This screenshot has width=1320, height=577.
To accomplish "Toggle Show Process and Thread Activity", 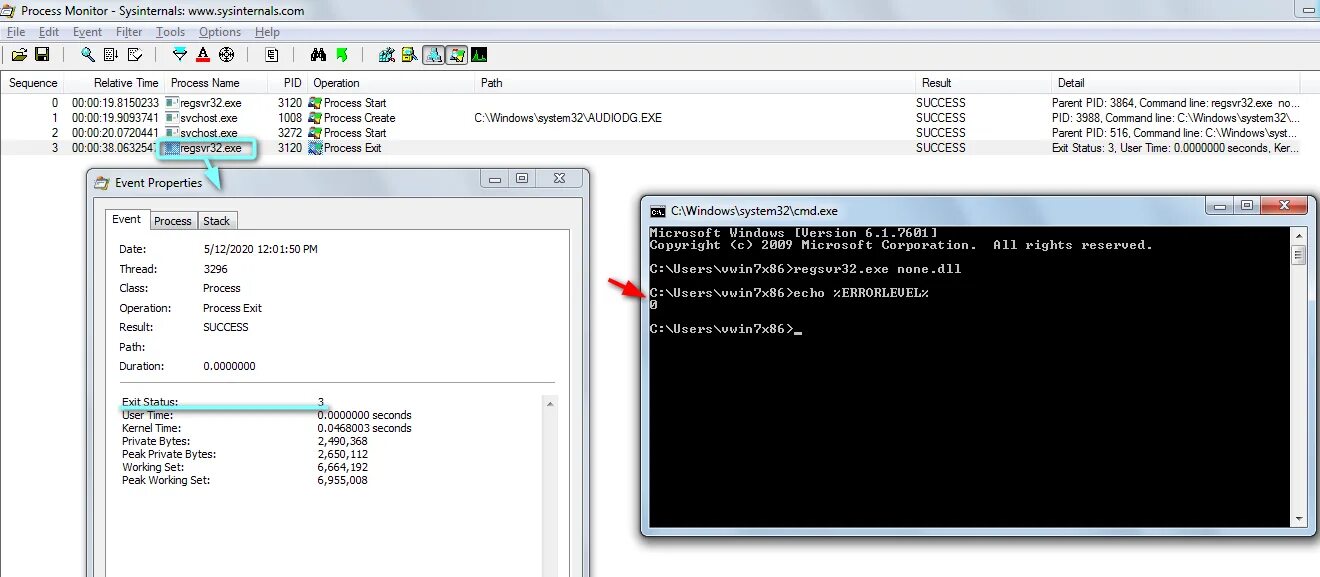I will tap(457, 55).
